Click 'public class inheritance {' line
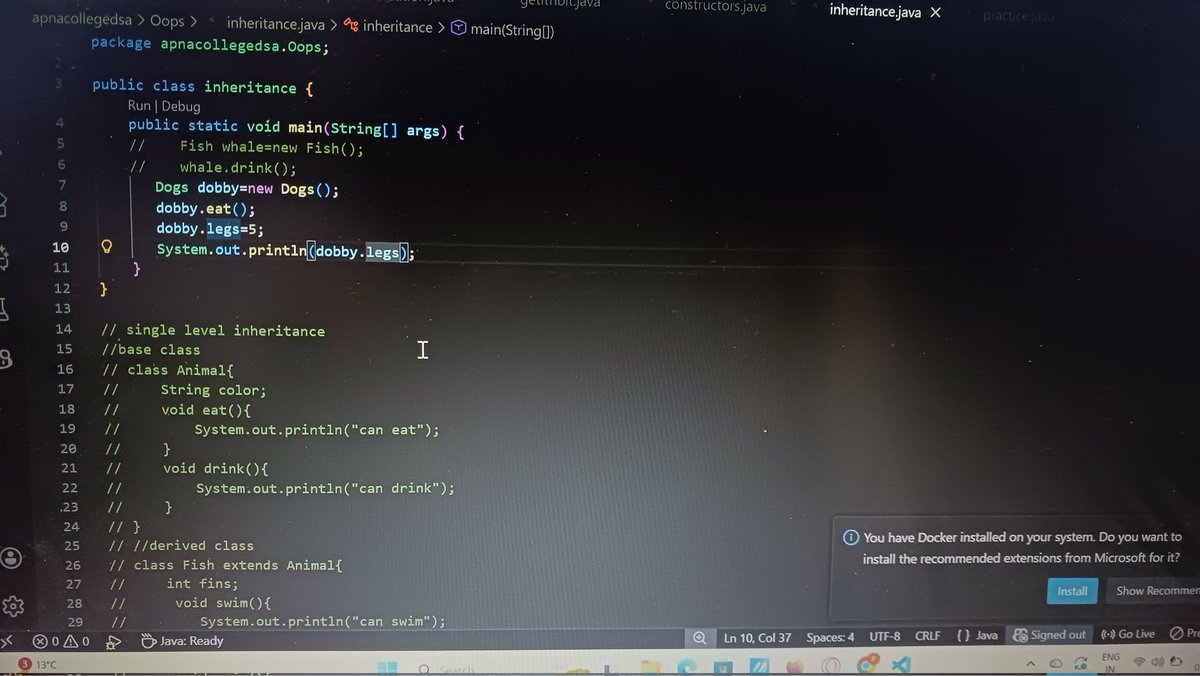 tap(203, 87)
